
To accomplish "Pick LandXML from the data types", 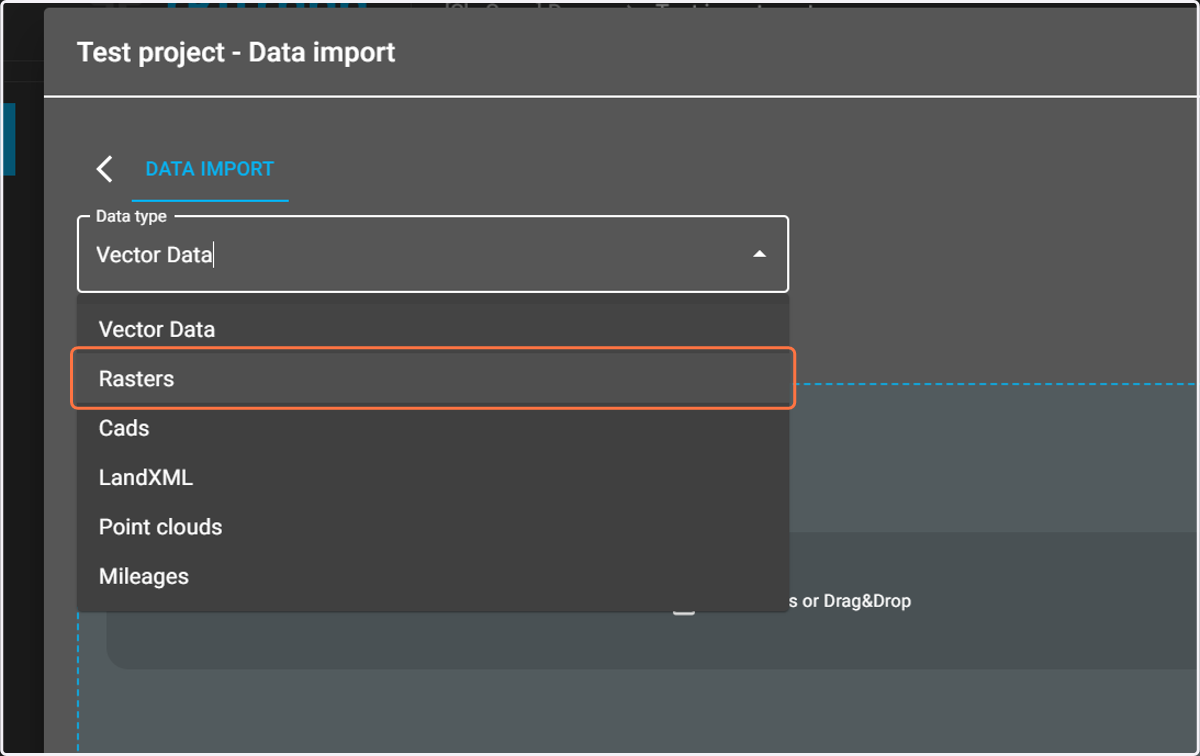I will (x=433, y=477).
